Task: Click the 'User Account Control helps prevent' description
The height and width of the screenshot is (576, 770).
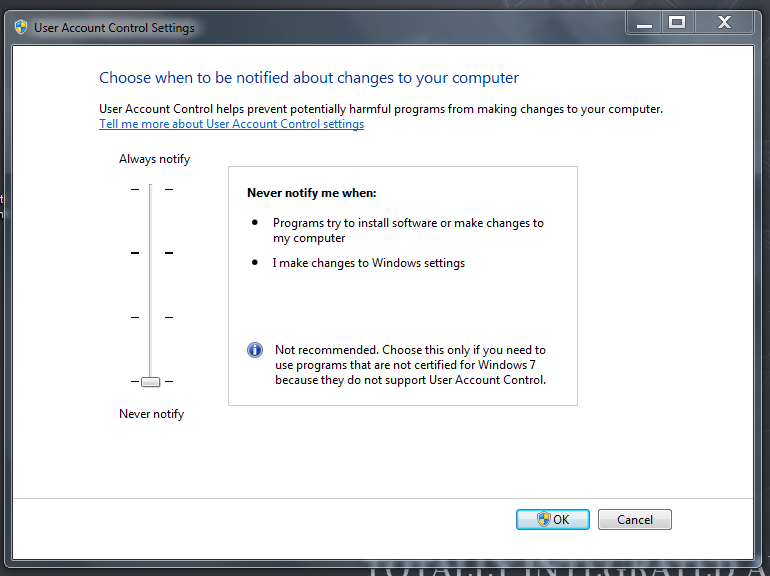Action: [x=381, y=109]
